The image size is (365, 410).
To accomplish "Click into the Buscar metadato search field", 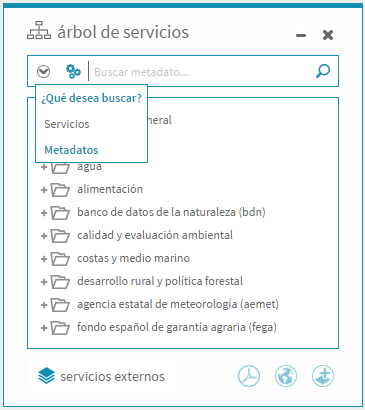I will click(x=202, y=72).
